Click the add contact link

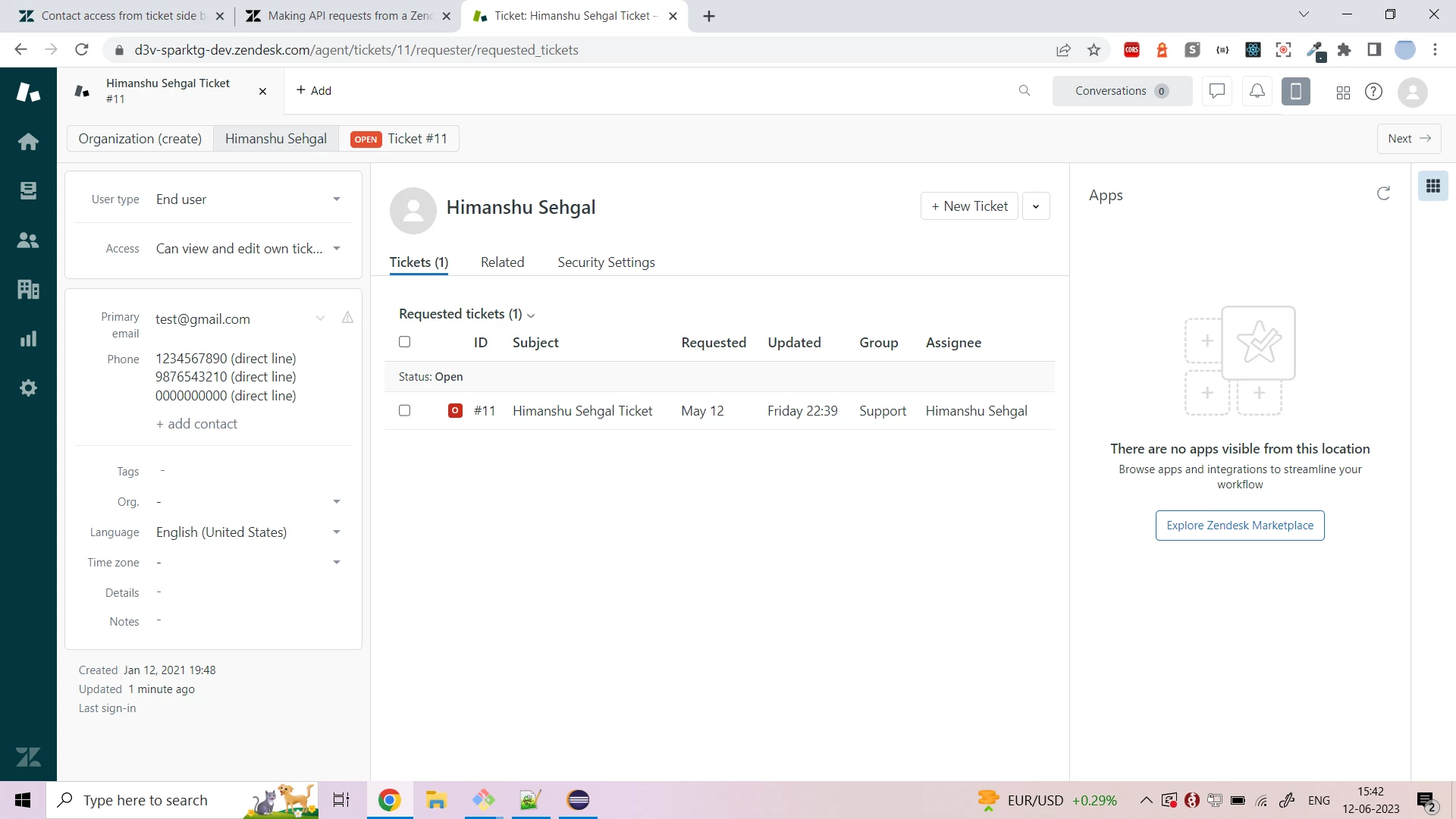(x=197, y=424)
